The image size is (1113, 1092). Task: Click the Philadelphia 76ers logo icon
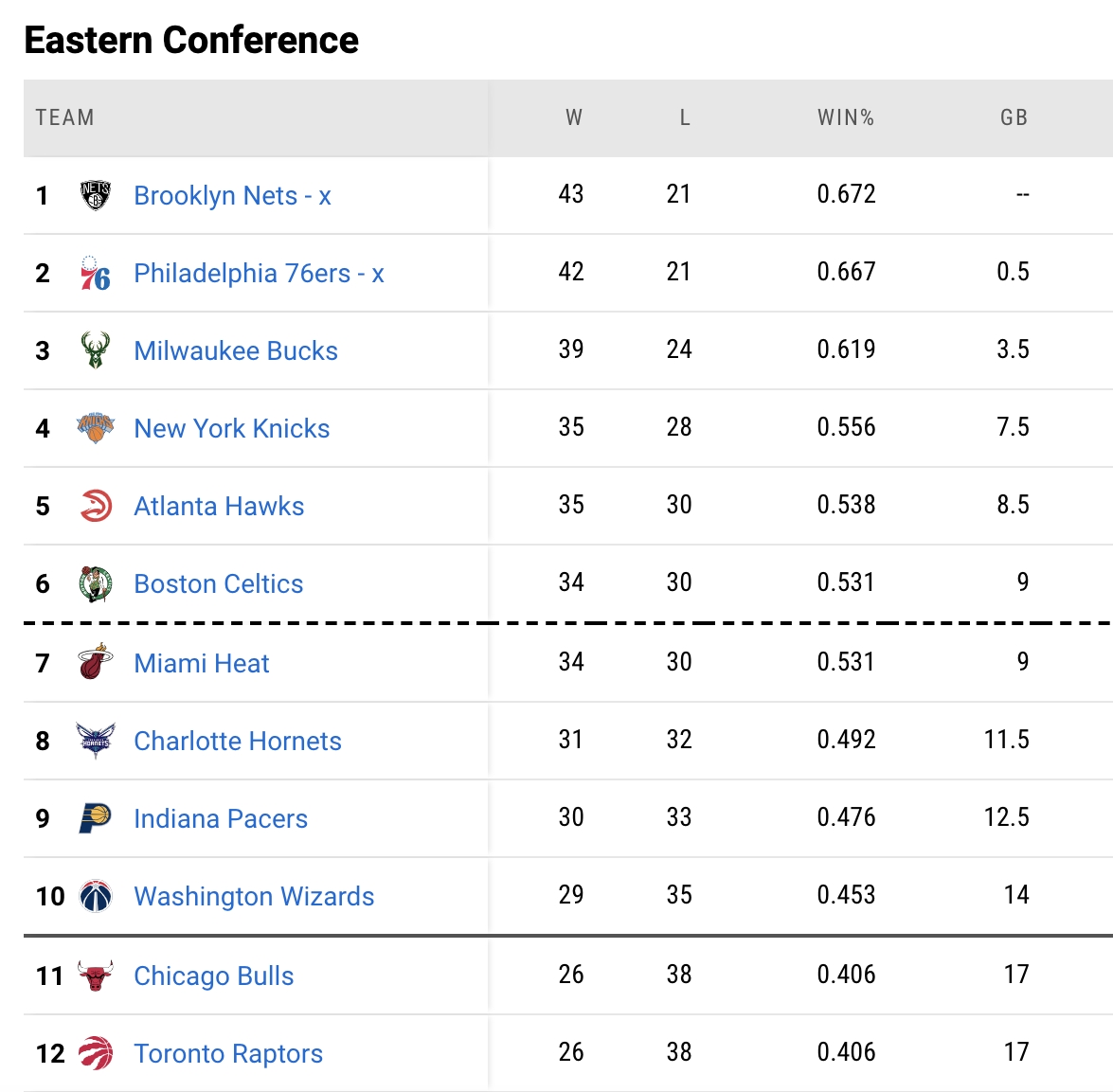click(95, 273)
